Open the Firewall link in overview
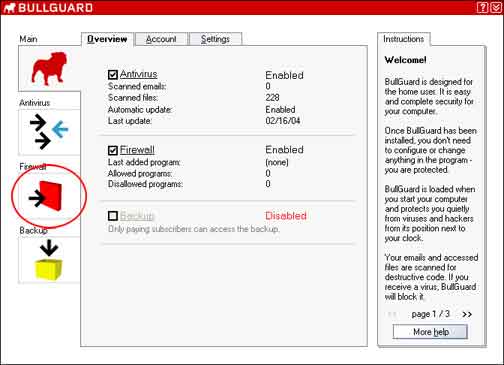This screenshot has width=504, height=365. pyautogui.click(x=137, y=150)
